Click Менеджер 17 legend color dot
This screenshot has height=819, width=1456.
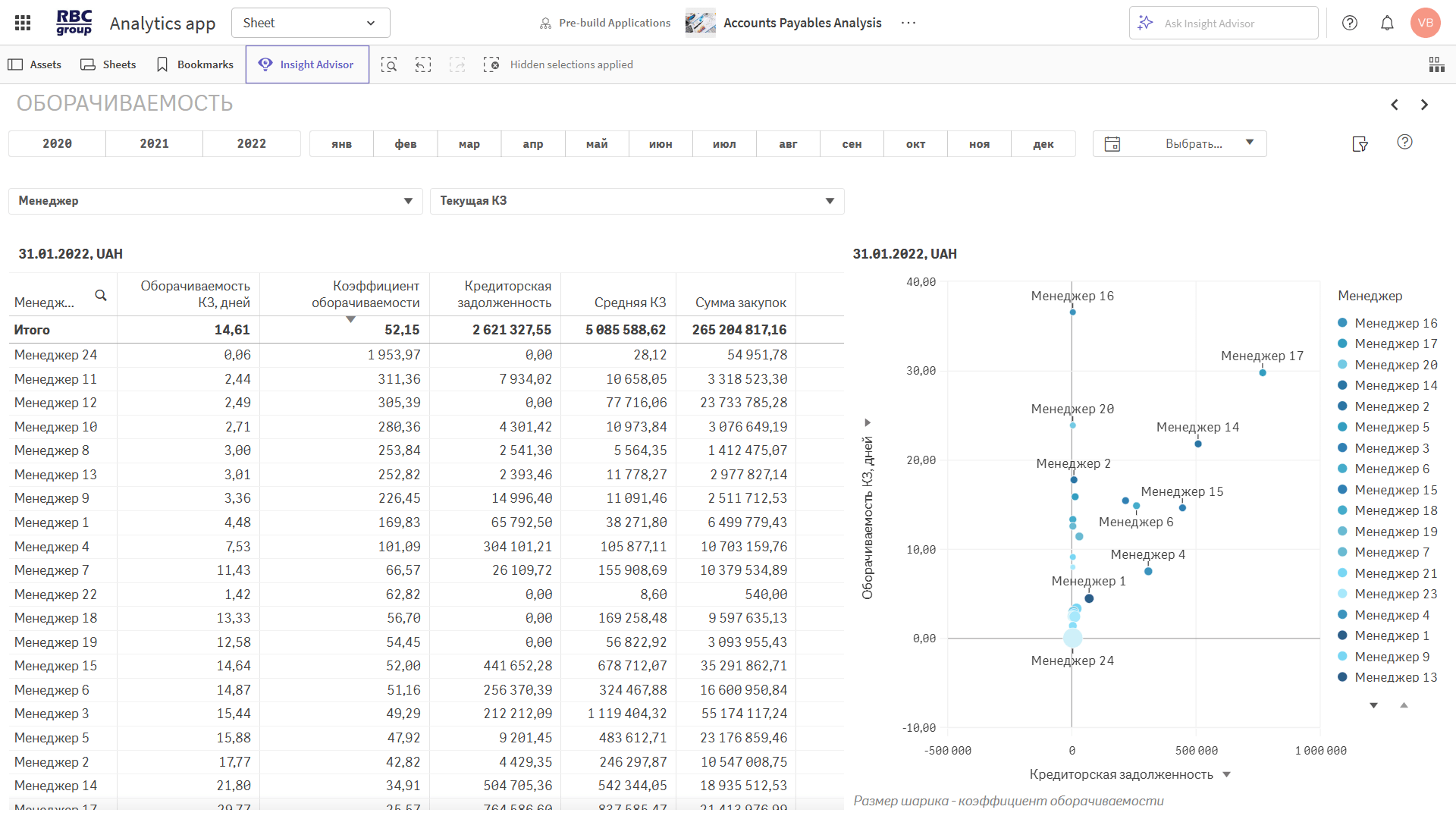(x=1342, y=344)
